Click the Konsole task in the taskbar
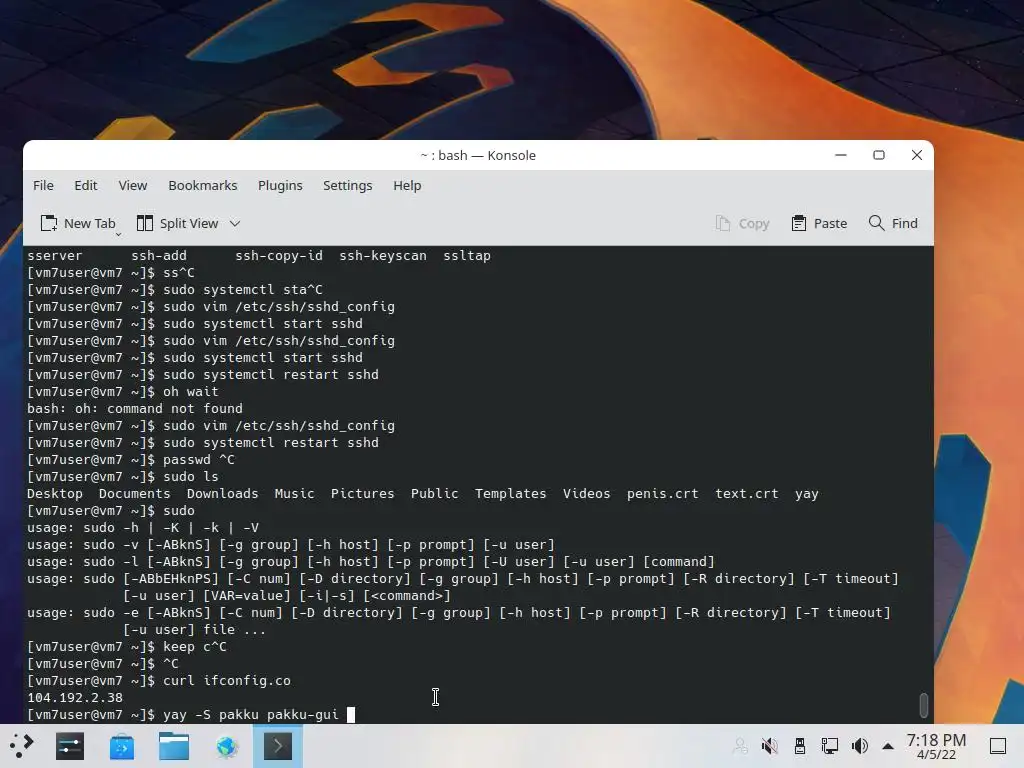The image size is (1024, 768). [x=278, y=746]
